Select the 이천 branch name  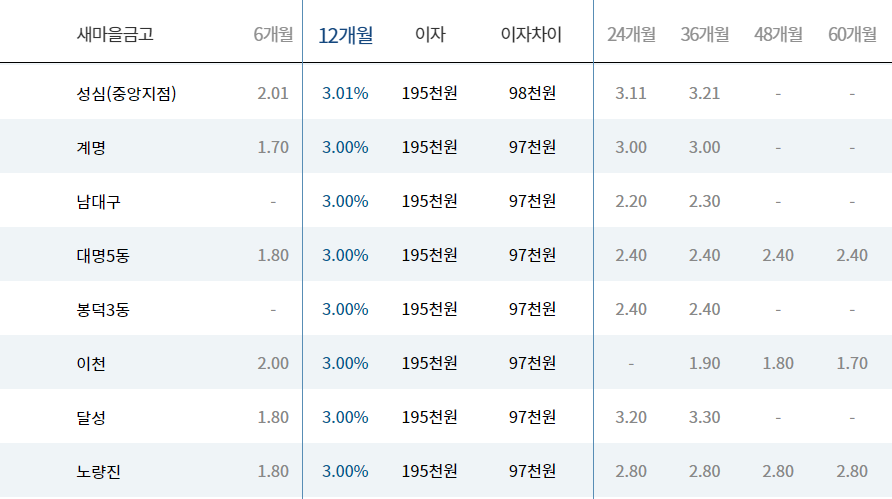90,363
